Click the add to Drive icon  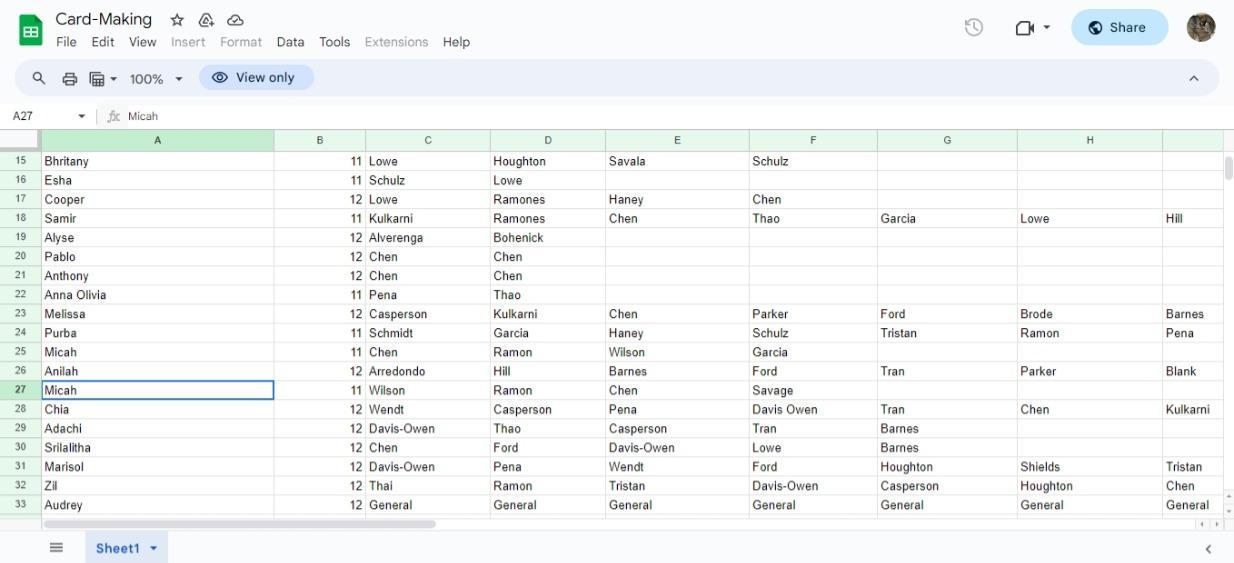coord(206,20)
